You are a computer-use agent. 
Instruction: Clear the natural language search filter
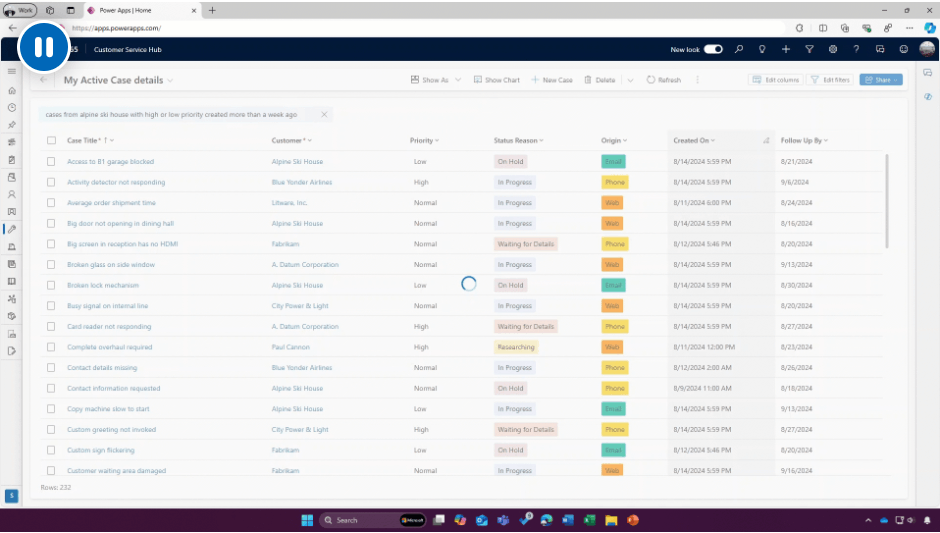pos(324,115)
